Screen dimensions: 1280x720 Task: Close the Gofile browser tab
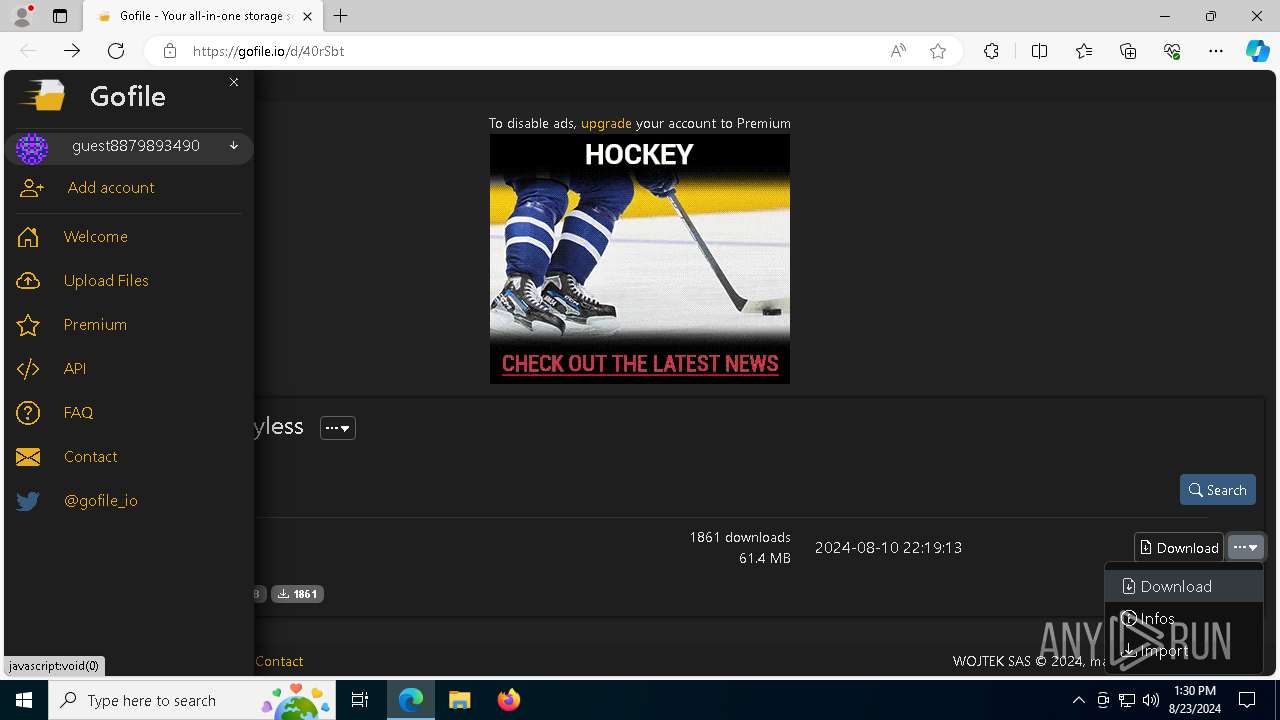308,16
